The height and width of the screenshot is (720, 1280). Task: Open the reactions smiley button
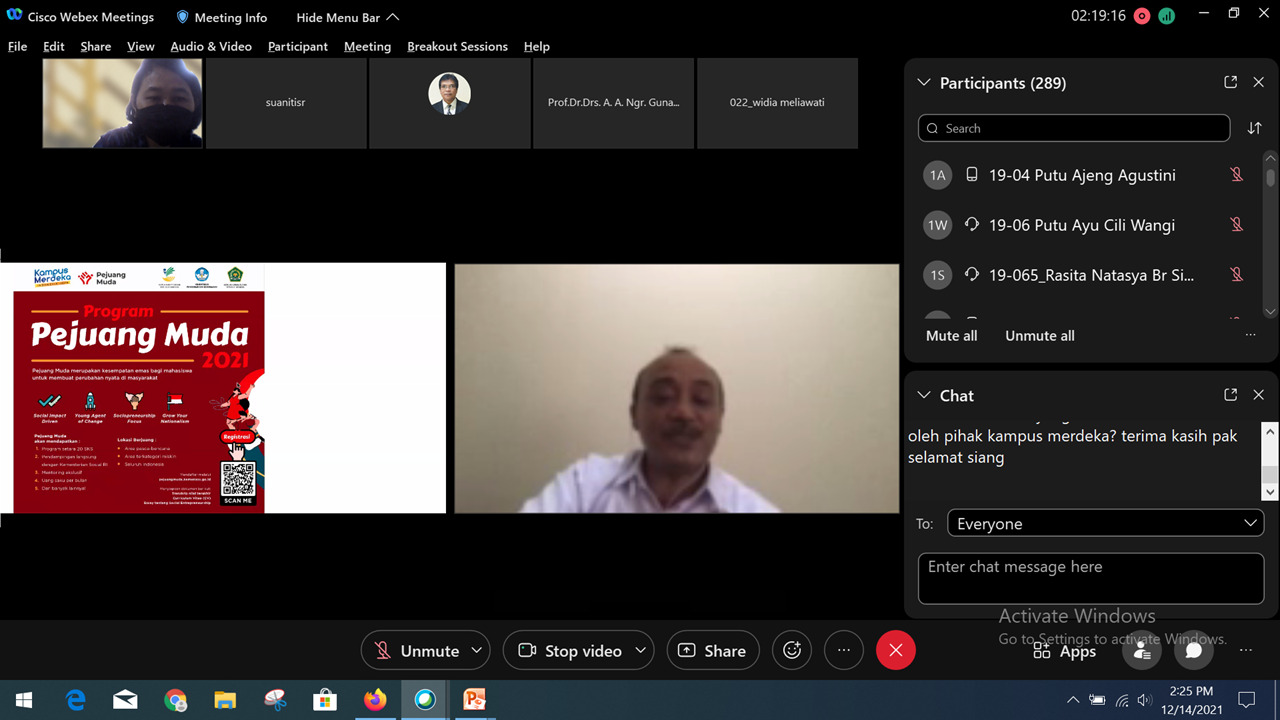coord(792,651)
